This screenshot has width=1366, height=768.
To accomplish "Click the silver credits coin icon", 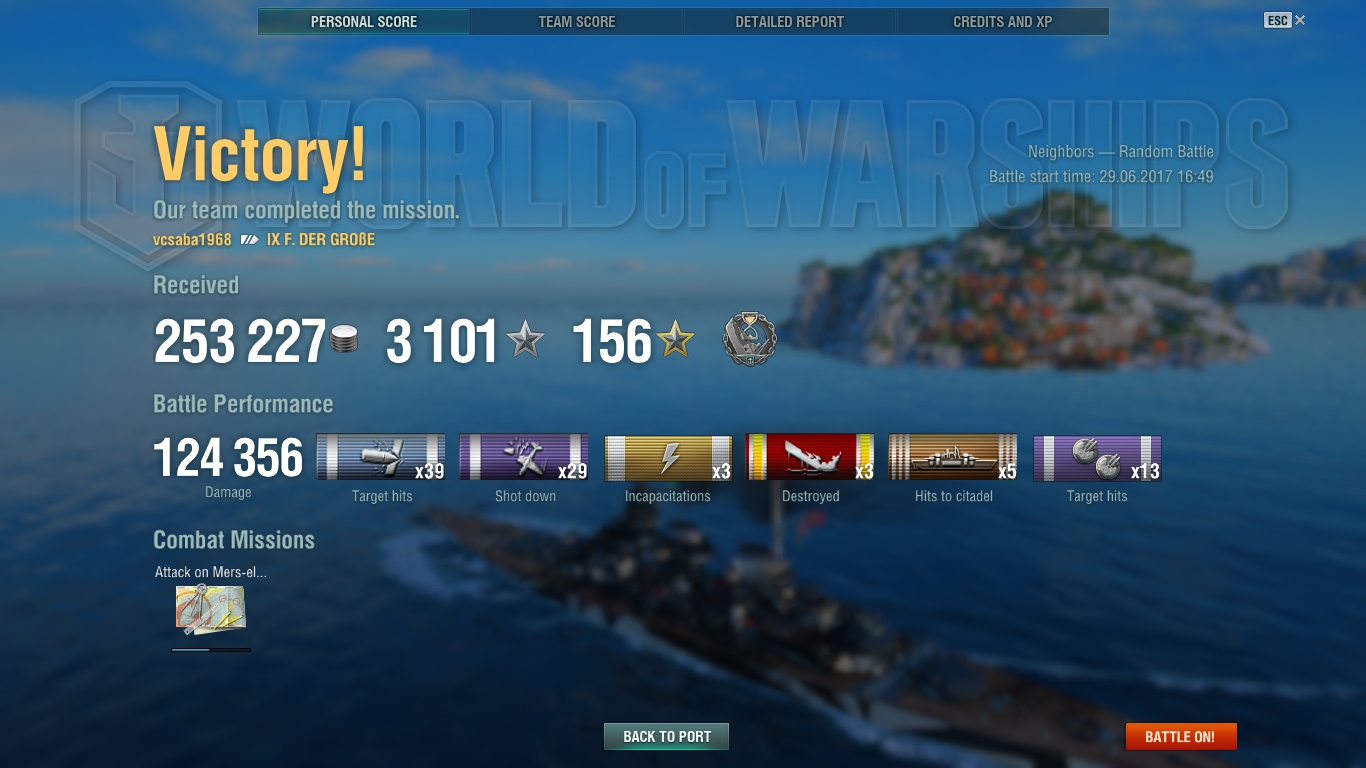I will pyautogui.click(x=343, y=339).
